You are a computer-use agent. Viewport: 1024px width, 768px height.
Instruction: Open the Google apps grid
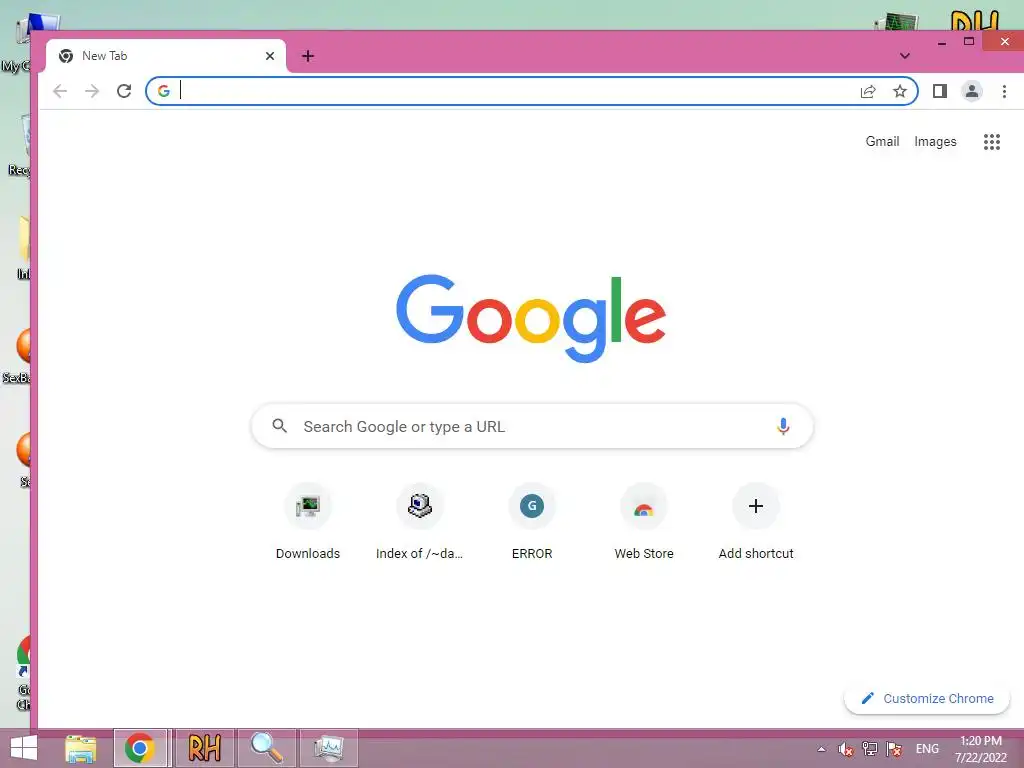coord(992,142)
